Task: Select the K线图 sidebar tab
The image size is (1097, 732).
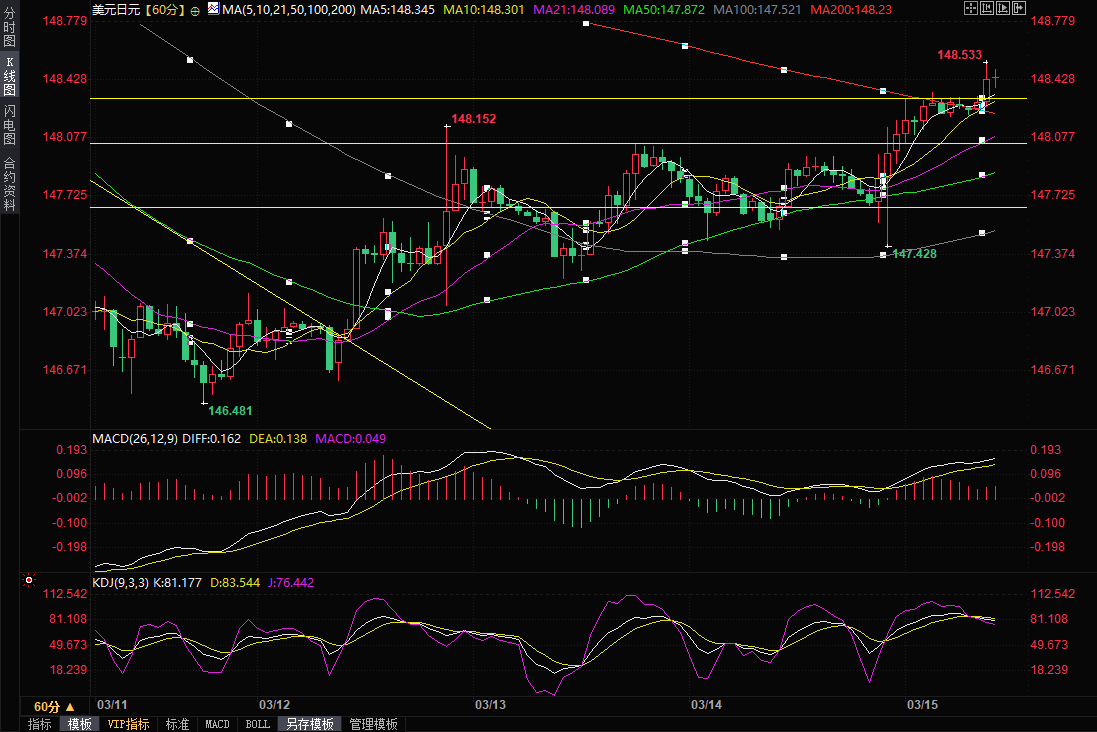Action: point(10,76)
